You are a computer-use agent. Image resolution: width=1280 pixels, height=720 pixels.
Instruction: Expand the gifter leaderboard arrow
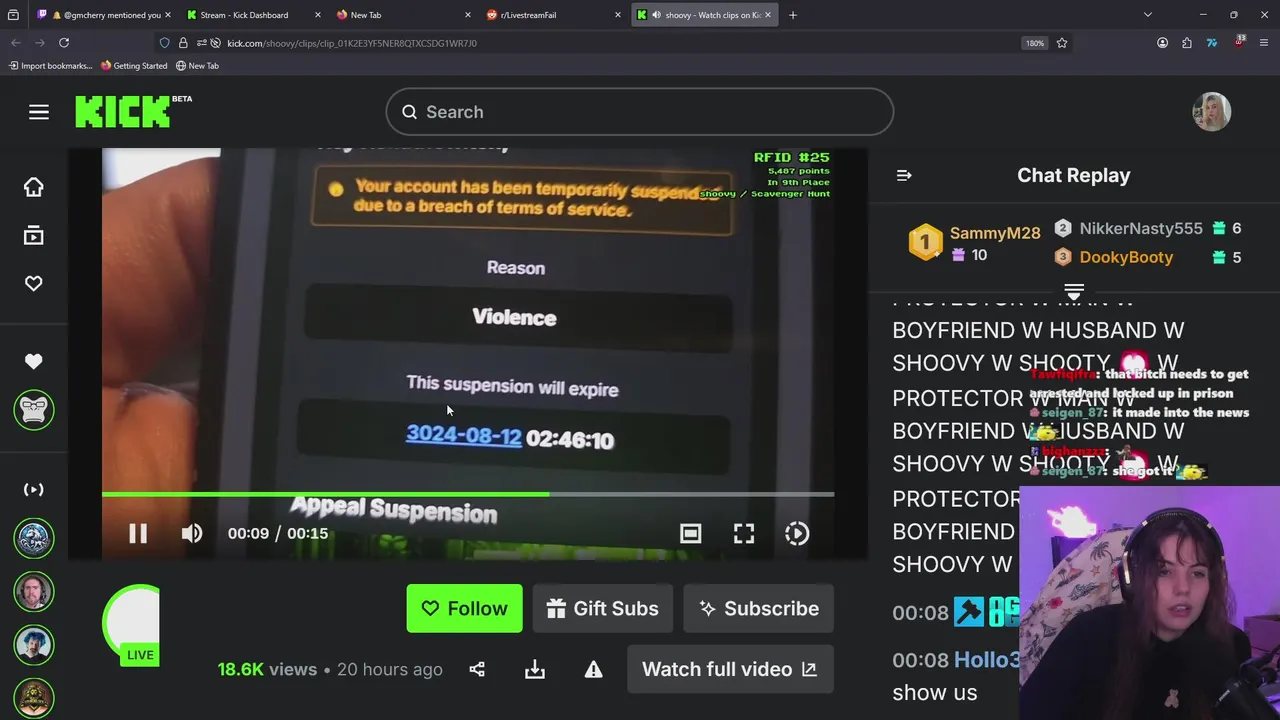pyautogui.click(x=1074, y=293)
